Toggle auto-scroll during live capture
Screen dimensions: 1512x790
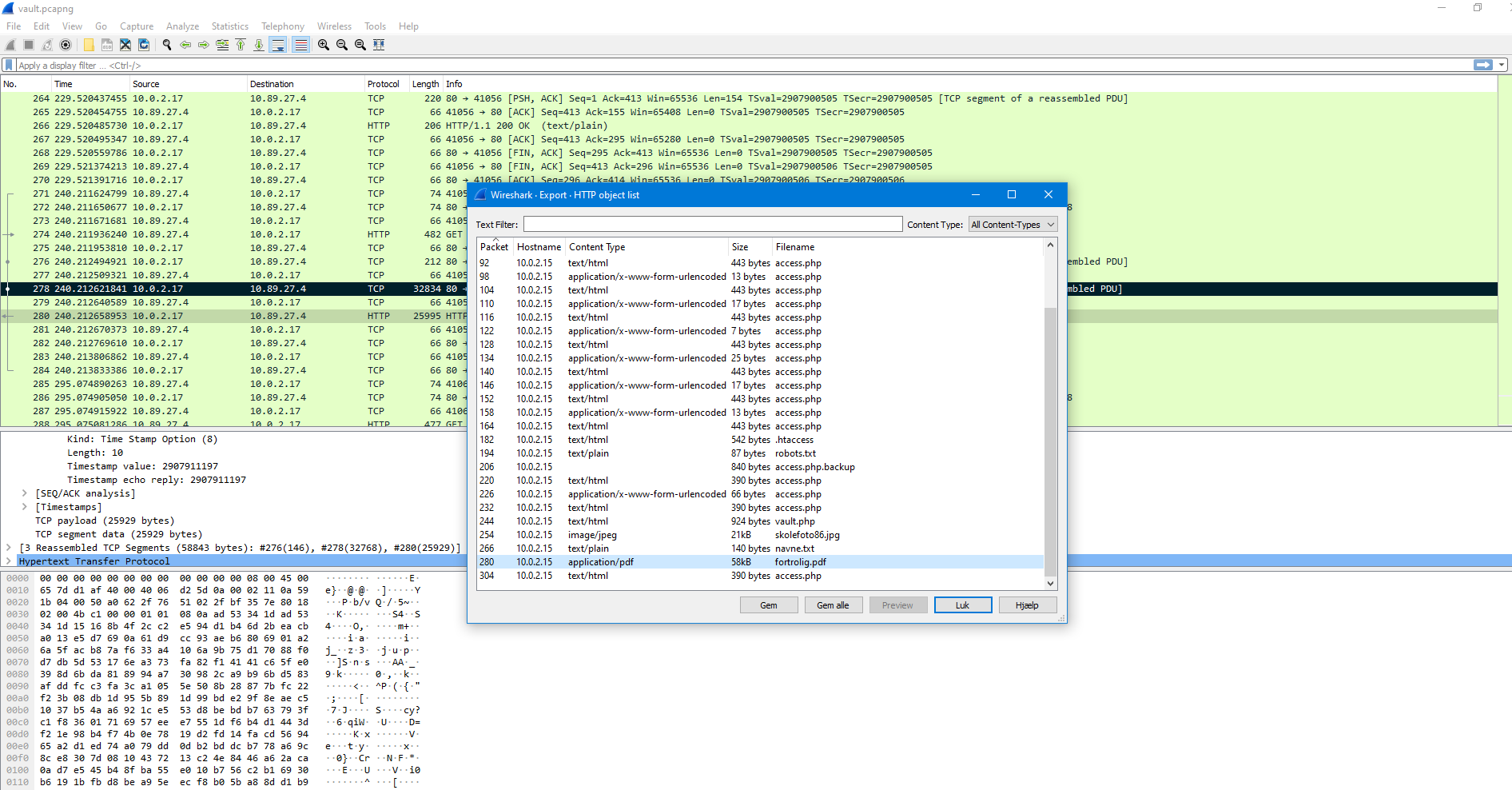click(278, 45)
